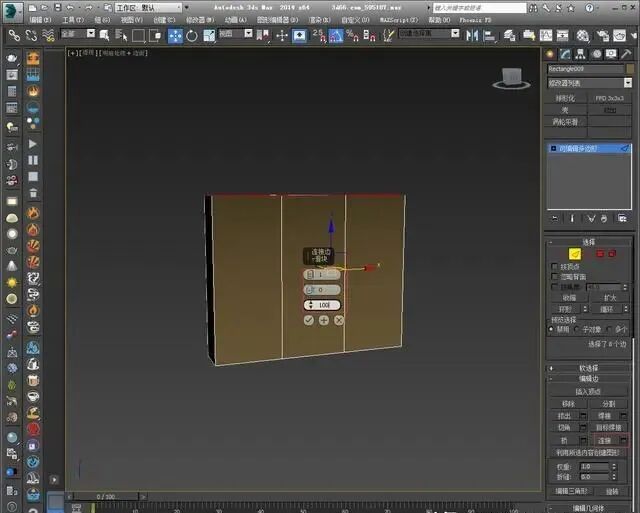
Task: Activate Bind to Space Warp tool
Action: [x=48, y=36]
